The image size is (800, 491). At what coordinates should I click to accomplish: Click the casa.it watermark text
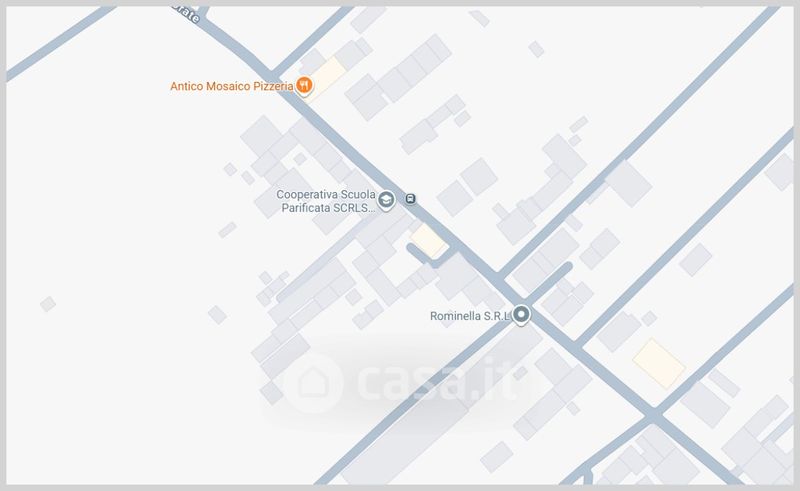(437, 380)
